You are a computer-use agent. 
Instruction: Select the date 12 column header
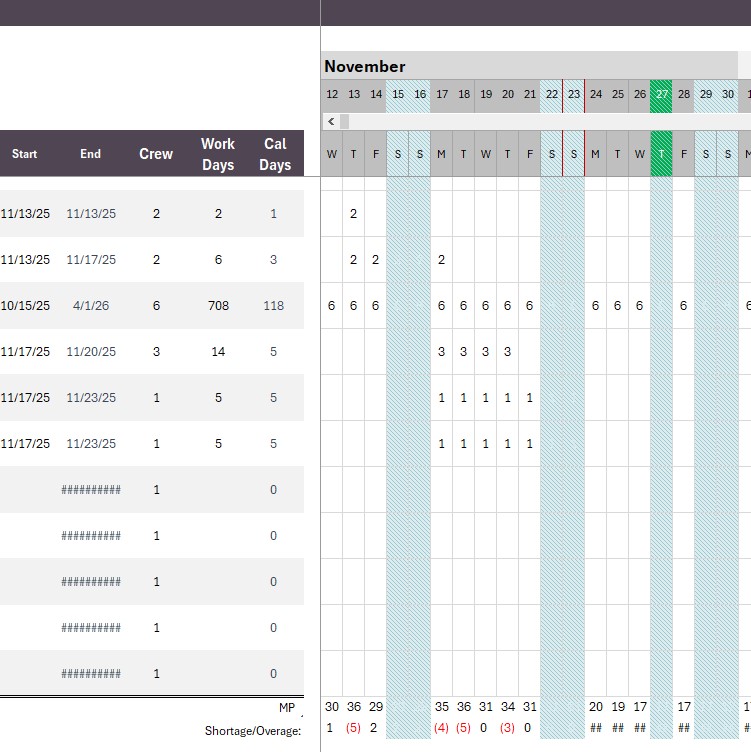[332, 94]
